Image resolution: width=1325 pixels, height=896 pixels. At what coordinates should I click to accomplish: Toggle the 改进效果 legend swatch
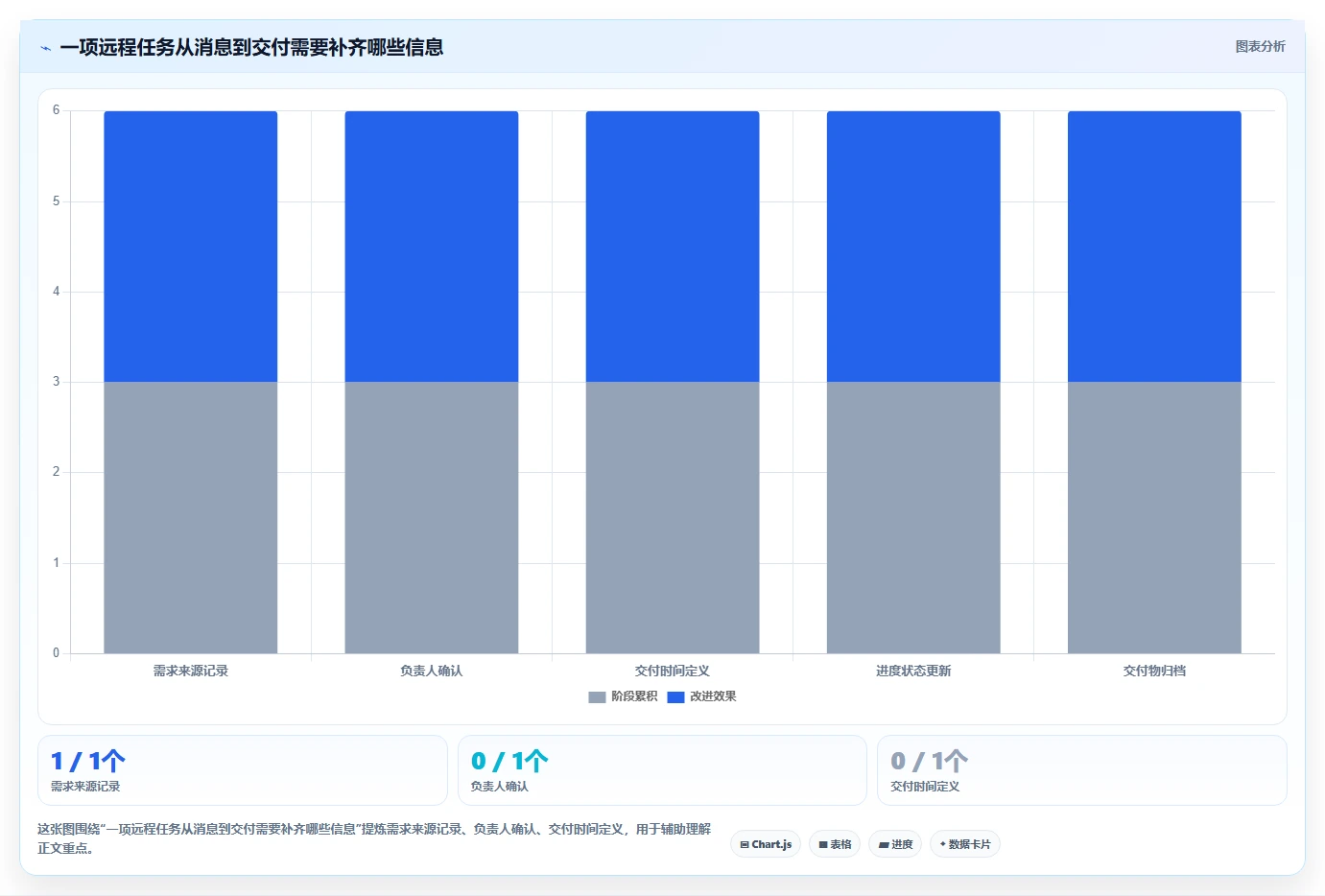pyautogui.click(x=675, y=697)
